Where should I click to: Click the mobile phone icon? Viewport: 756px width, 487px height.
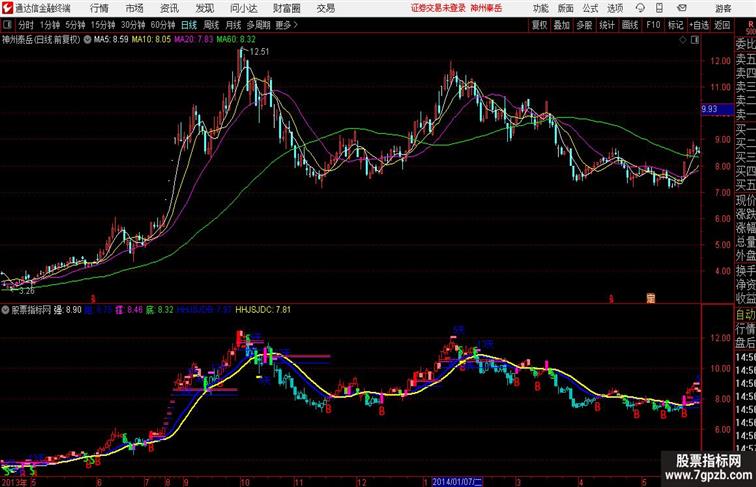tap(659, 8)
